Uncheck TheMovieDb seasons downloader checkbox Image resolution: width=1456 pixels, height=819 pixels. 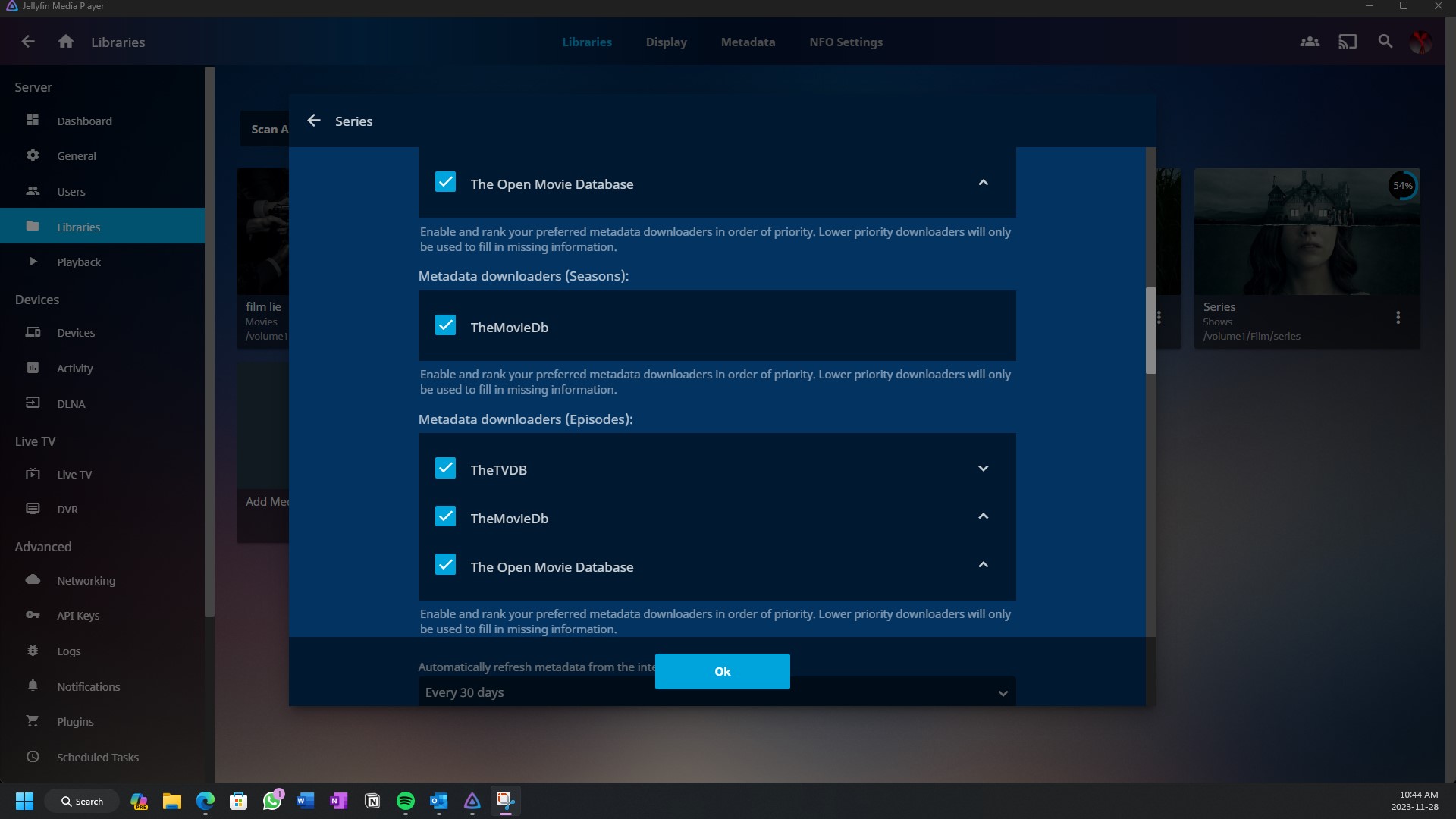(x=445, y=326)
